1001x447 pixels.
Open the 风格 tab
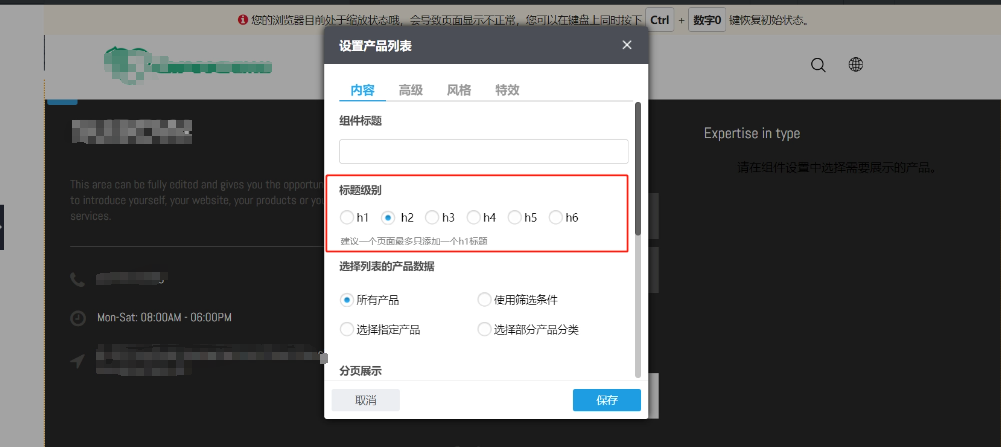pyautogui.click(x=459, y=90)
